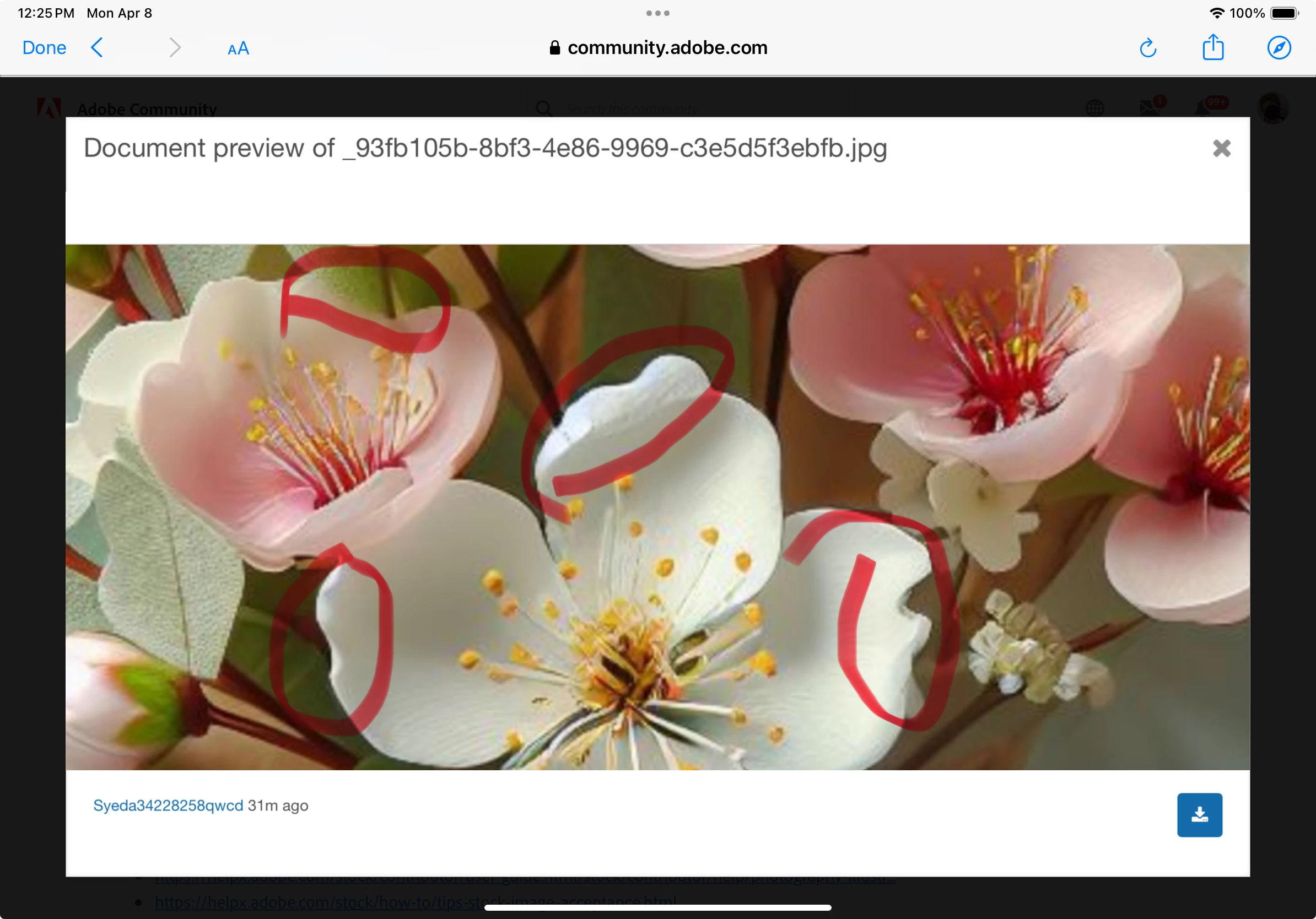Screen dimensions: 1316x919
Task: Close the document preview dialog
Action: pyautogui.click(x=1221, y=148)
